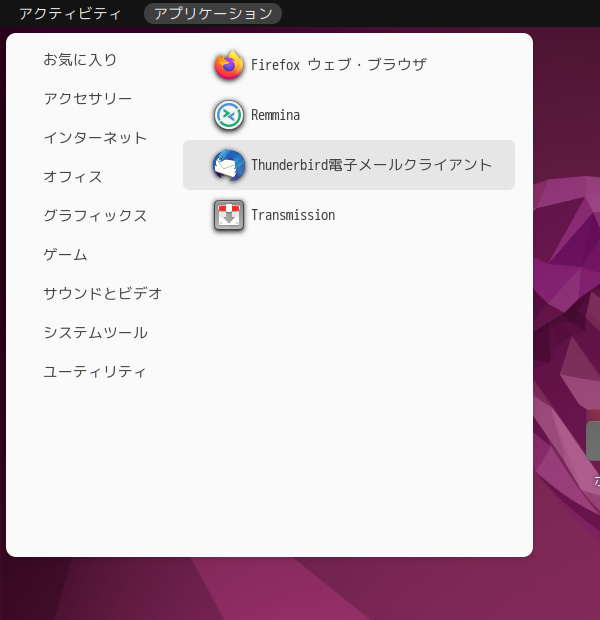
Task: Close the アプリケーション menu button
Action: point(213,14)
